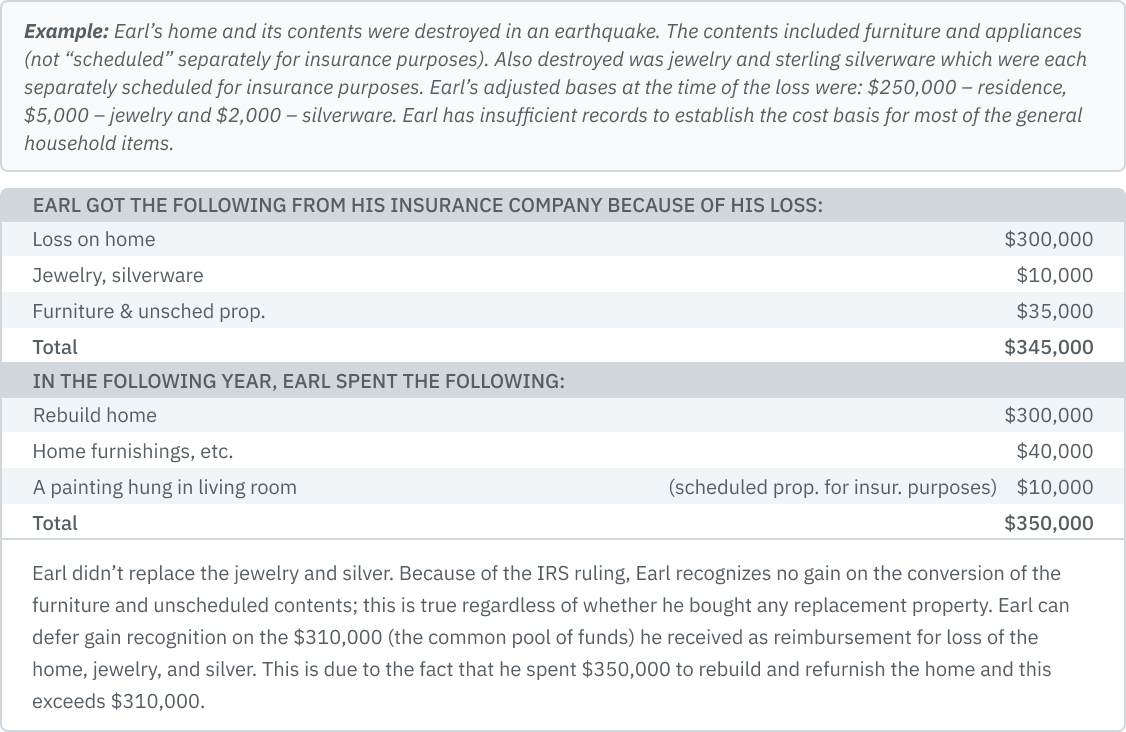Click the bold $345,000 insurance total
The image size is (1126, 732).
[x=1048, y=347]
